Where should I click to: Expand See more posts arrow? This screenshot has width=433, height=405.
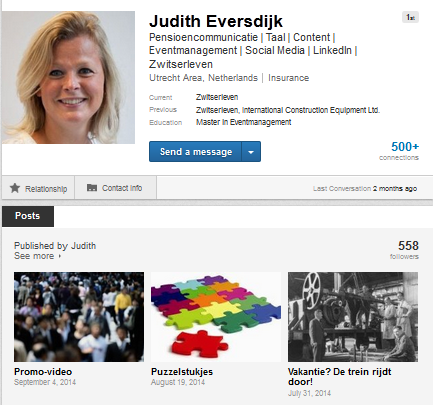60,256
